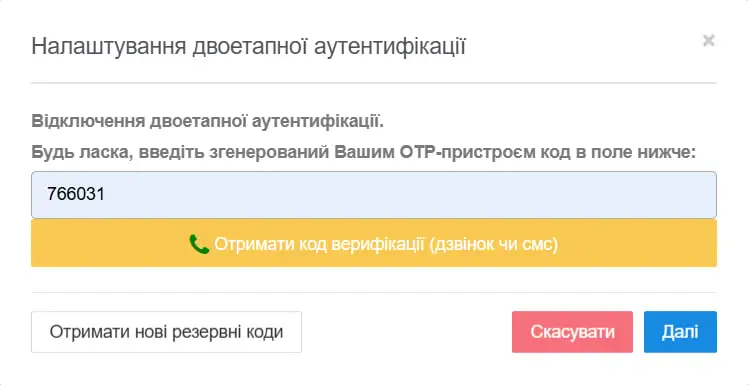
Task: Place cursor after the 766031 code
Action: pos(106,195)
